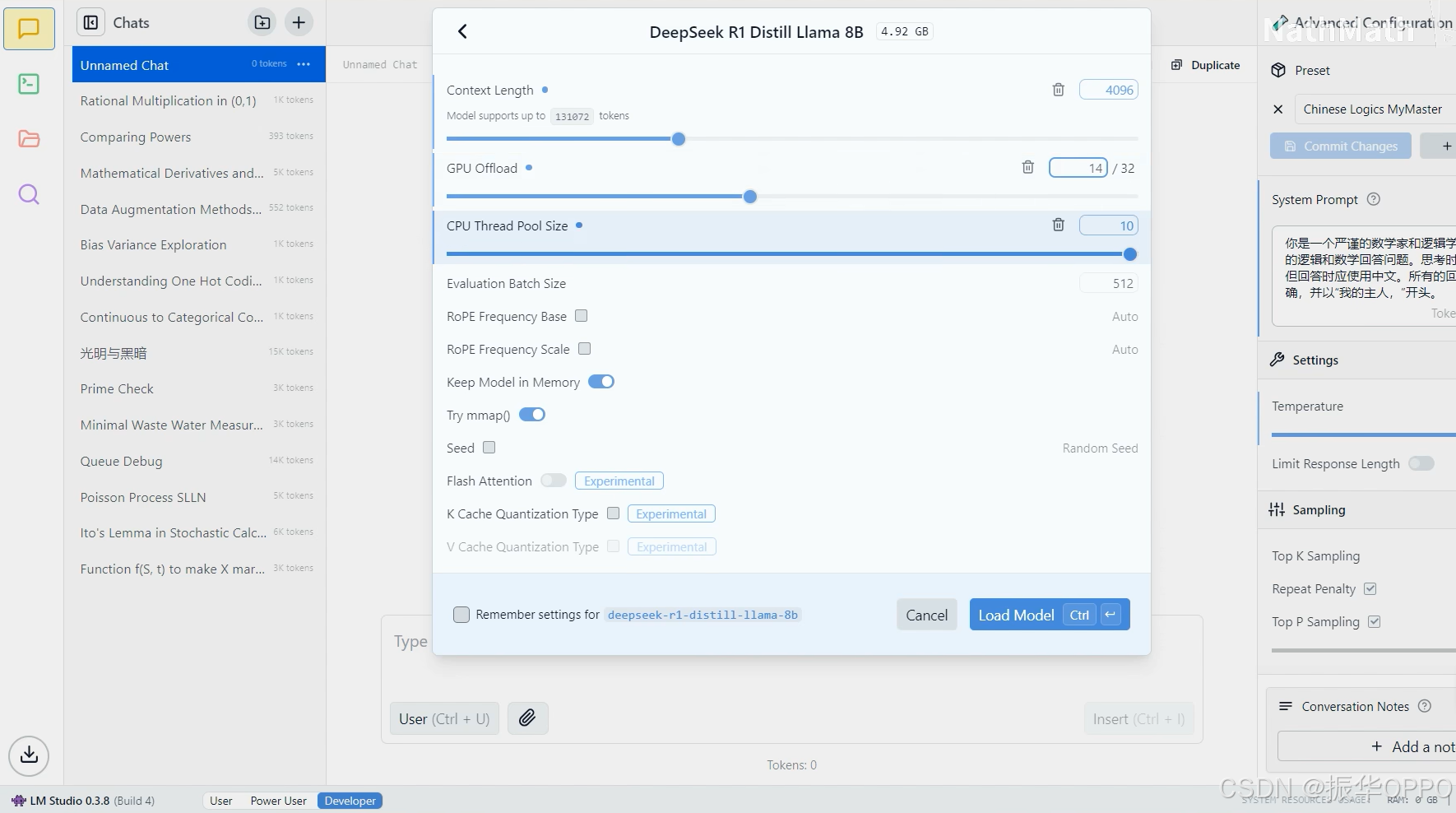Click the Insert (Ctrl + I) button

coord(1138,718)
